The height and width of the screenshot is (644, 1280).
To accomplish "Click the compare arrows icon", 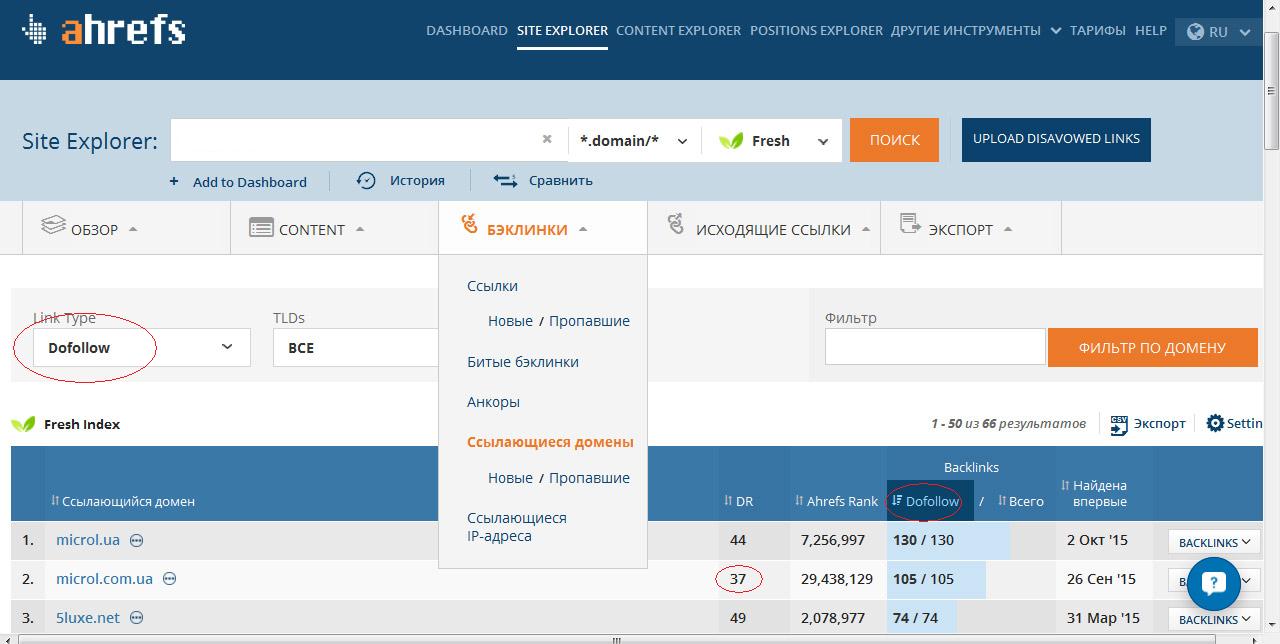I will point(505,180).
